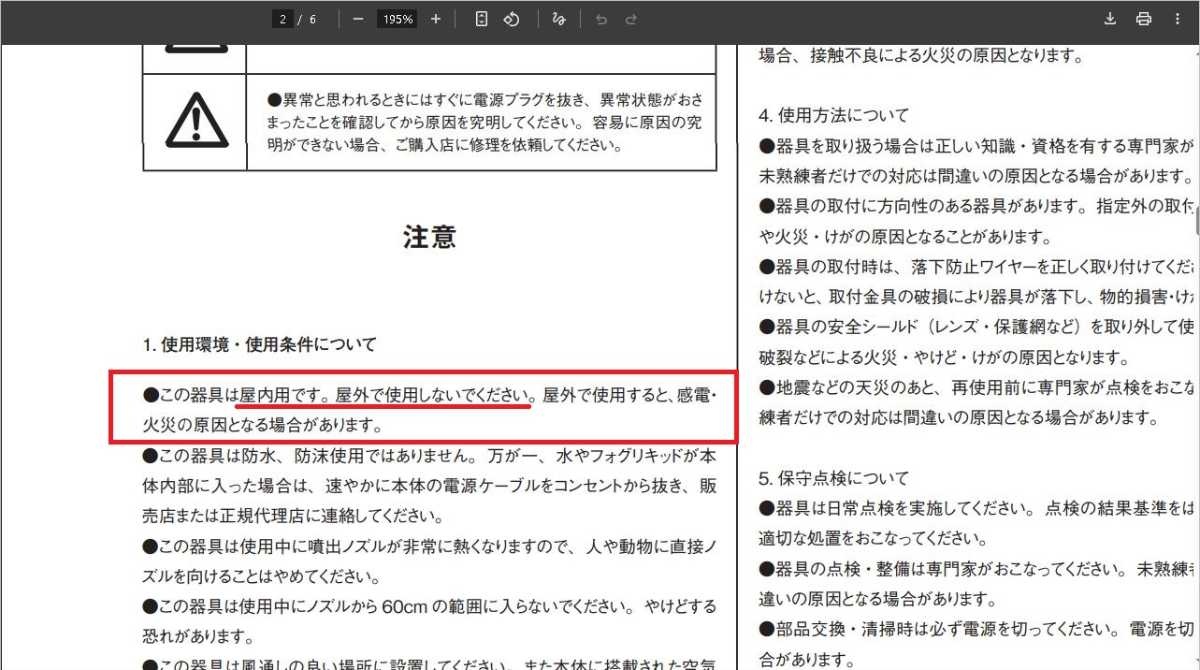The image size is (1200, 670).
Task: Enable the draw annotation tool
Action: coord(559,19)
